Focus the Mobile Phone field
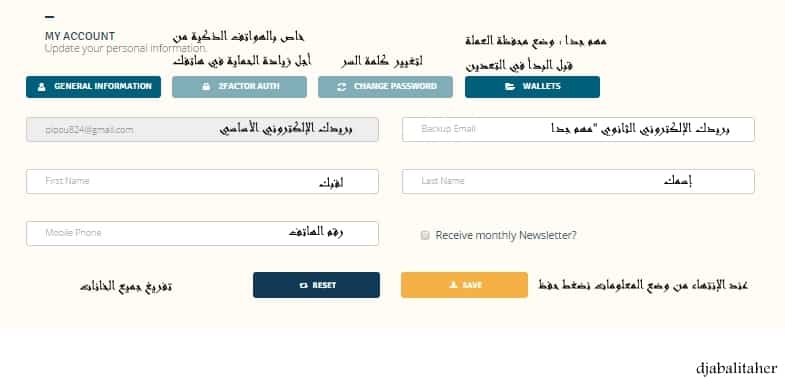This screenshot has width=785, height=378. 202,233
